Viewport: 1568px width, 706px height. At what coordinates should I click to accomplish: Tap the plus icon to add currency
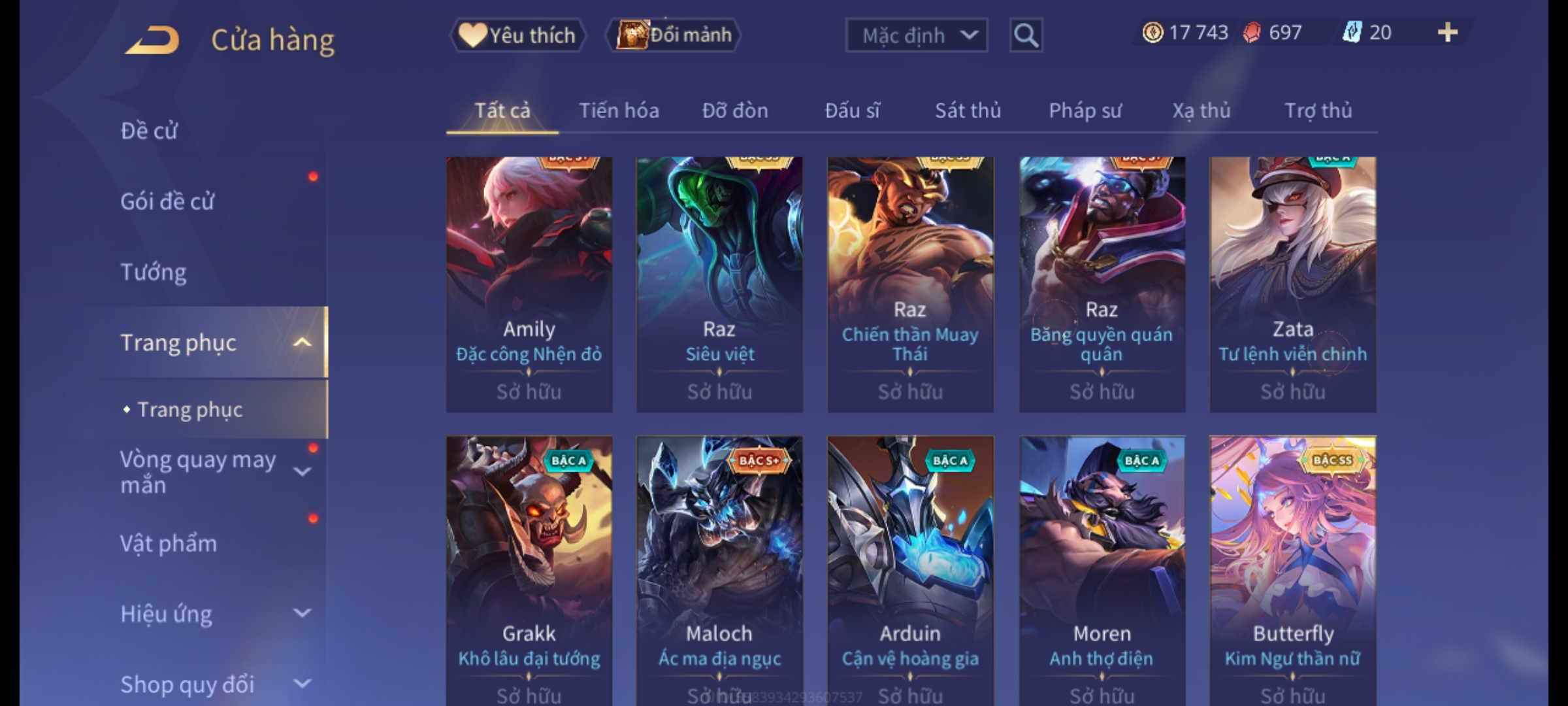1448,33
